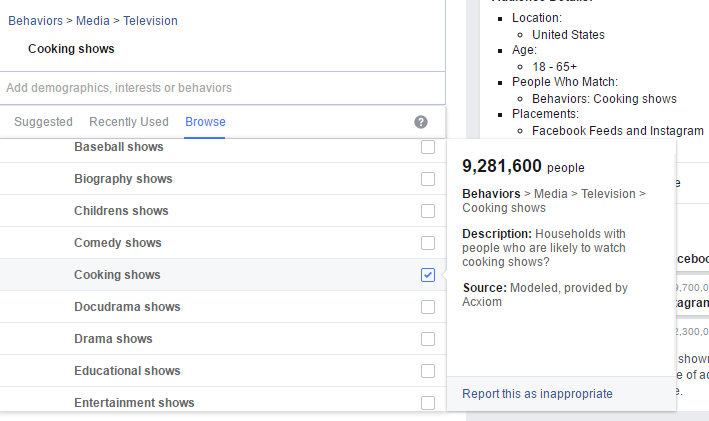Tick the Childrens shows checkbox
The width and height of the screenshot is (709, 421).
point(428,211)
